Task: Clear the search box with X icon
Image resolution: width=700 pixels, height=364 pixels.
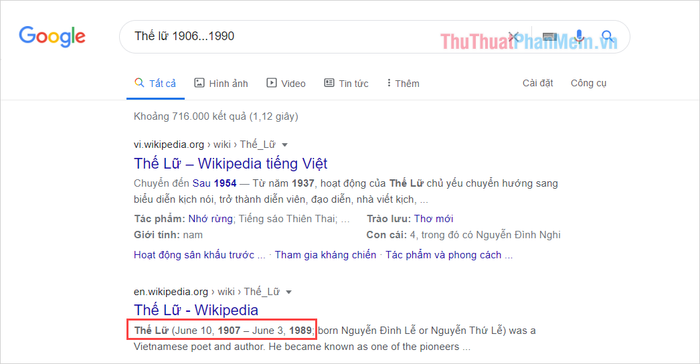Action: point(514,37)
